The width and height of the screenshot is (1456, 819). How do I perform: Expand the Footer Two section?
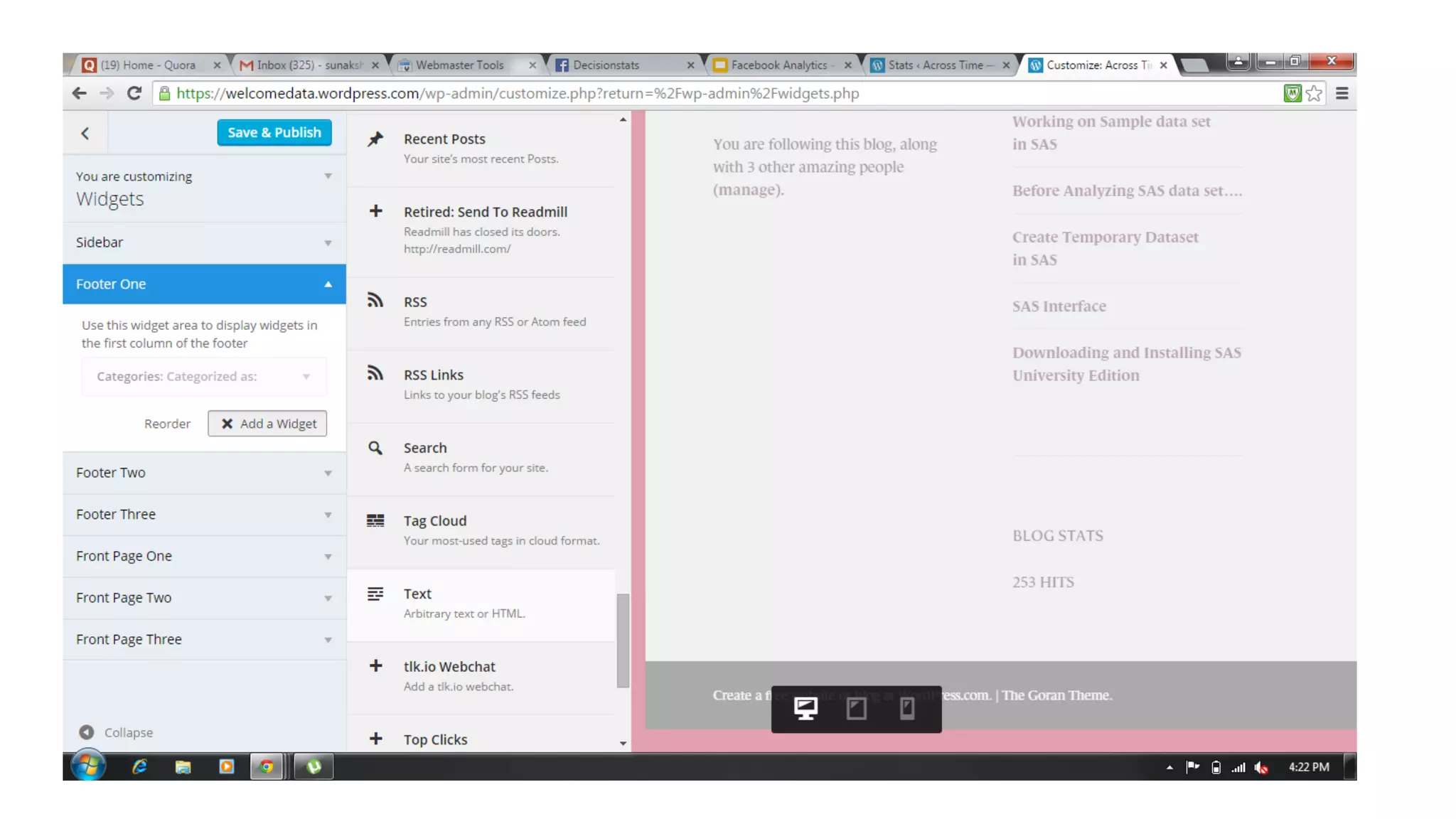pos(204,473)
